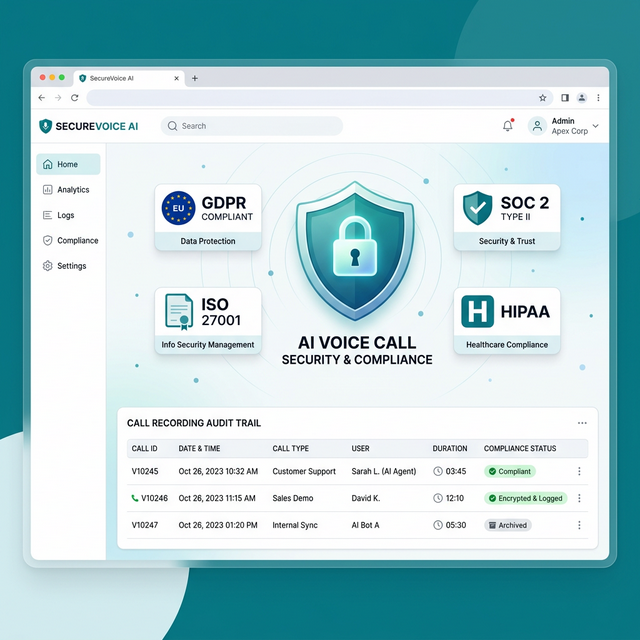Close the SecureVoice AI tab
The height and width of the screenshot is (640, 640).
(176, 78)
